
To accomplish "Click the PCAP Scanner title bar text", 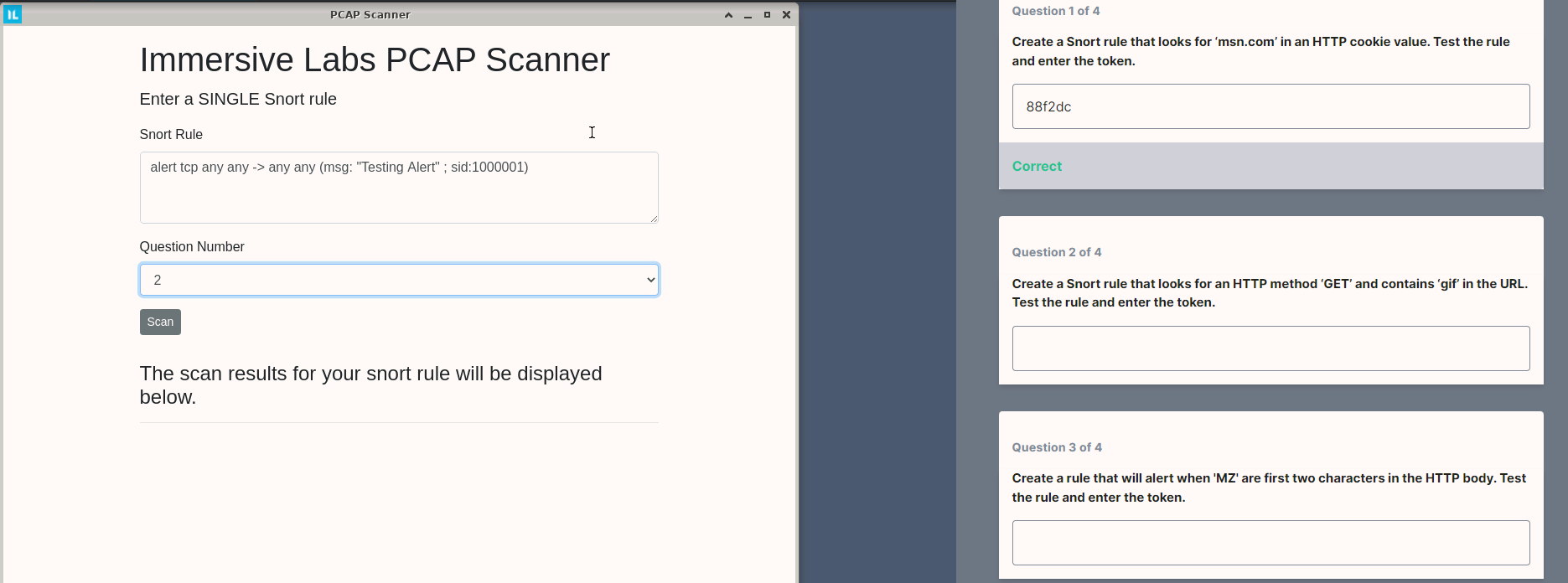I will point(370,14).
